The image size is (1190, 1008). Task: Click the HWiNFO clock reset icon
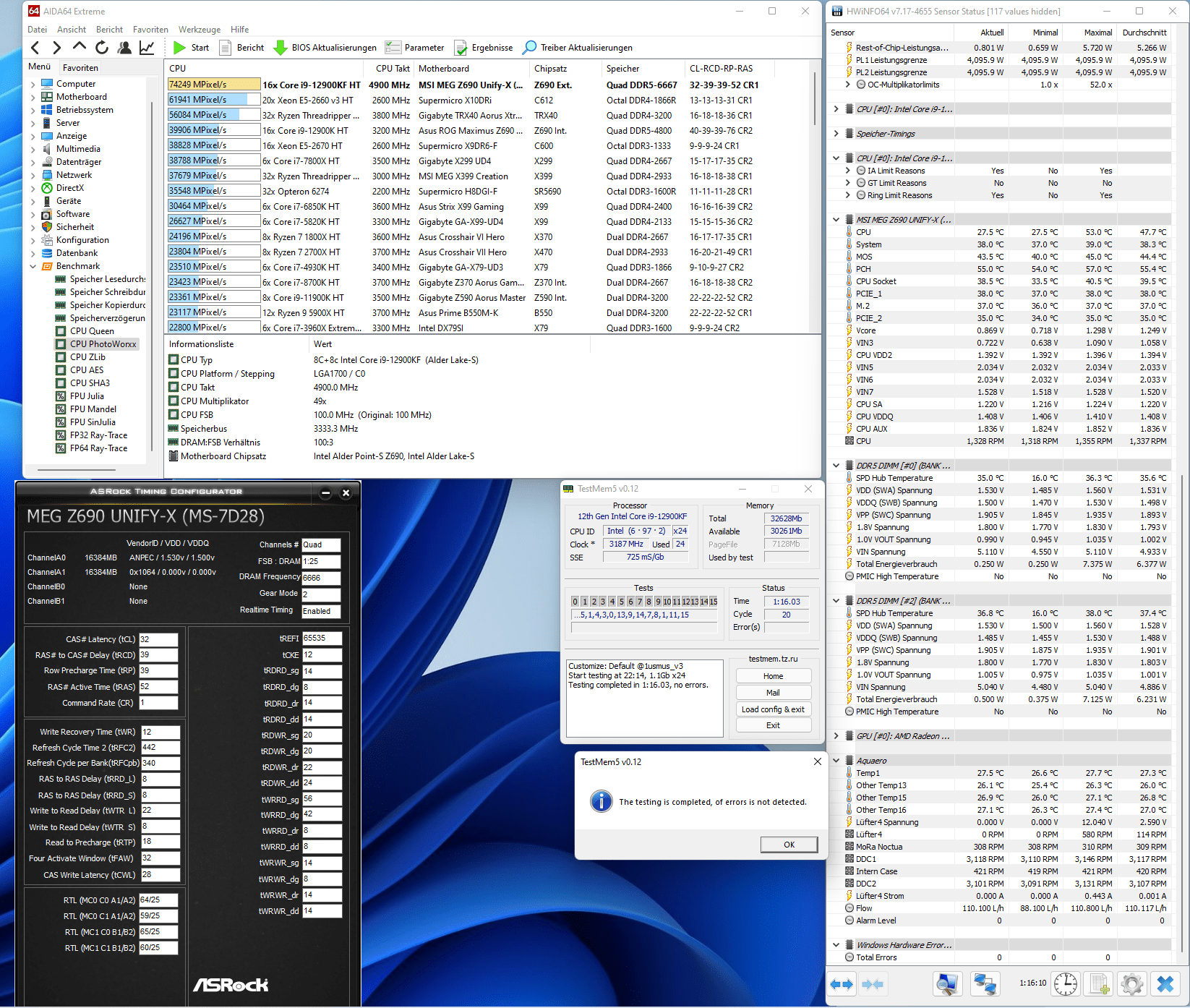pos(1065,983)
